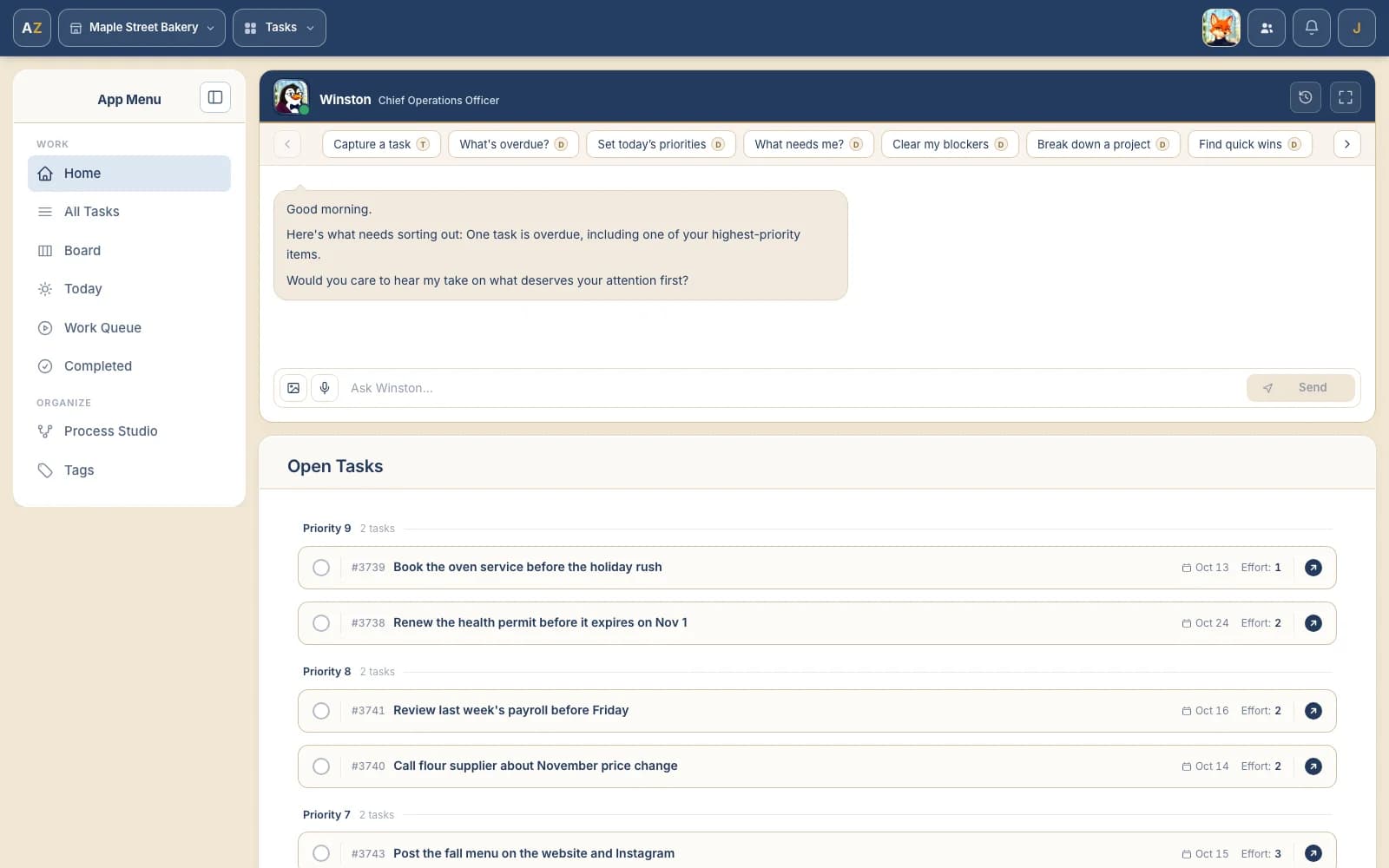The height and width of the screenshot is (868, 1389).
Task: Mark payroll review task #3741 complete
Action: pyautogui.click(x=321, y=711)
